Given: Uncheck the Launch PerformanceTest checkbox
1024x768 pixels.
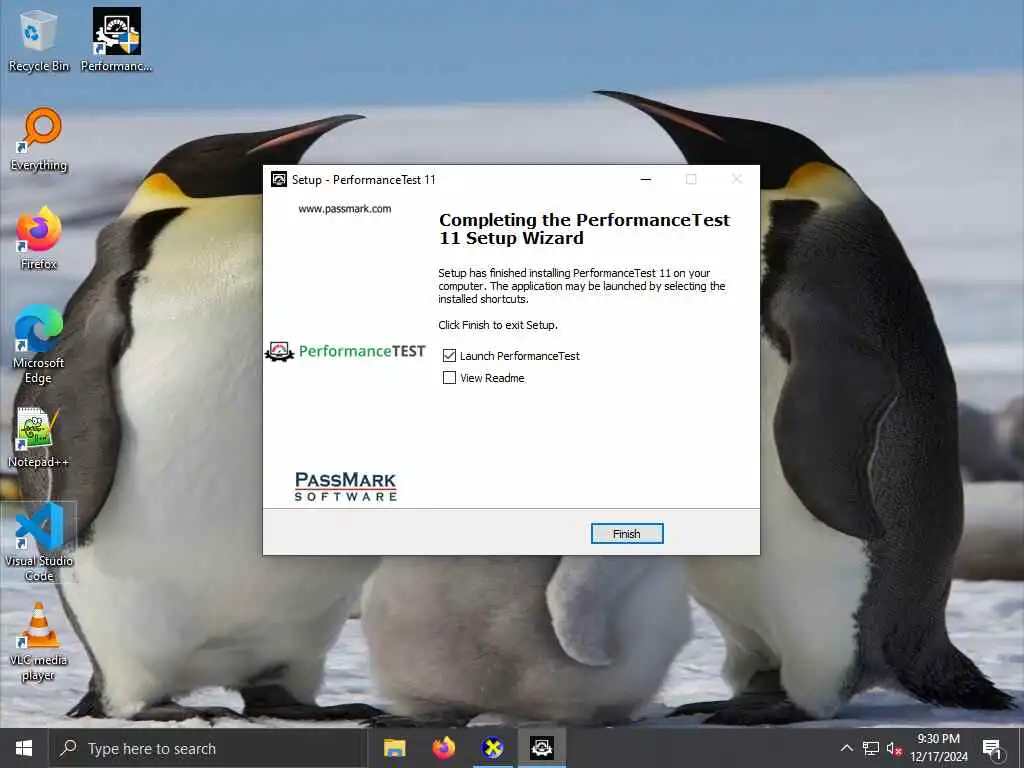Looking at the screenshot, I should (449, 355).
